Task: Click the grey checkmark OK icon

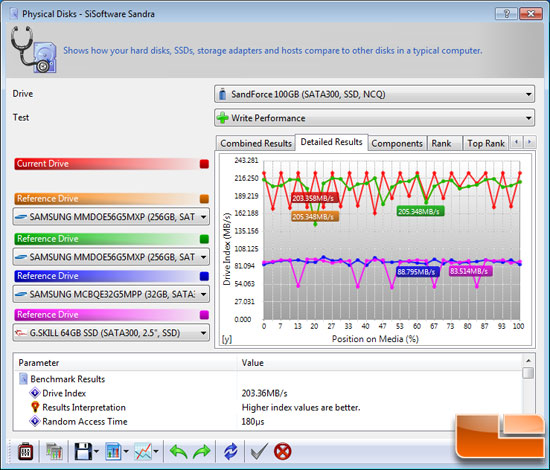Action: [x=259, y=451]
